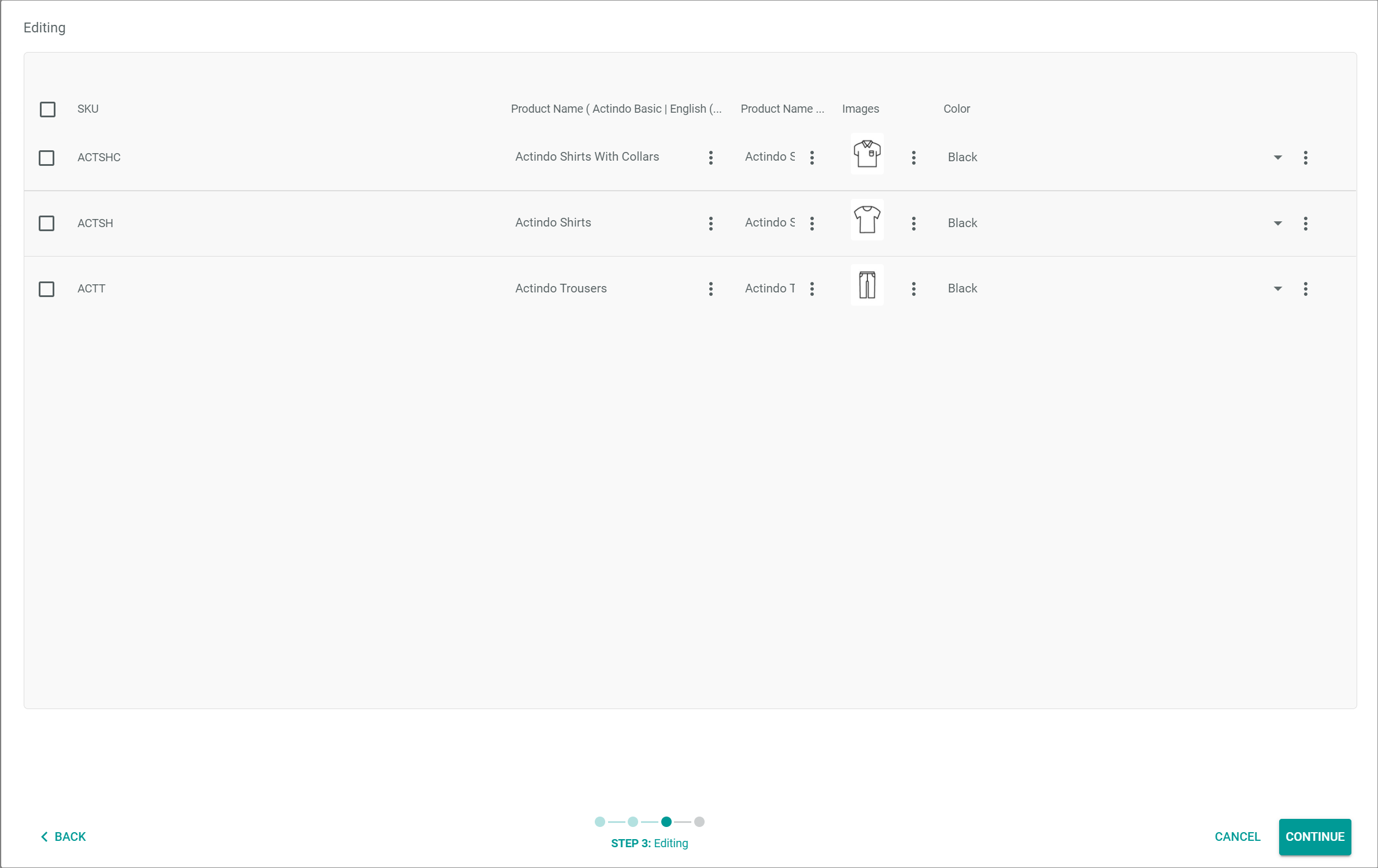Click the CONTINUE button
The width and height of the screenshot is (1378, 868).
(x=1313, y=837)
